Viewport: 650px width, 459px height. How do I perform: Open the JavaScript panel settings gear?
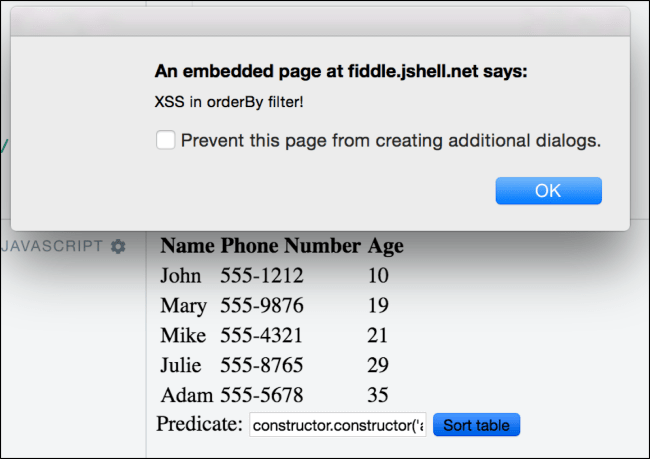[x=118, y=246]
